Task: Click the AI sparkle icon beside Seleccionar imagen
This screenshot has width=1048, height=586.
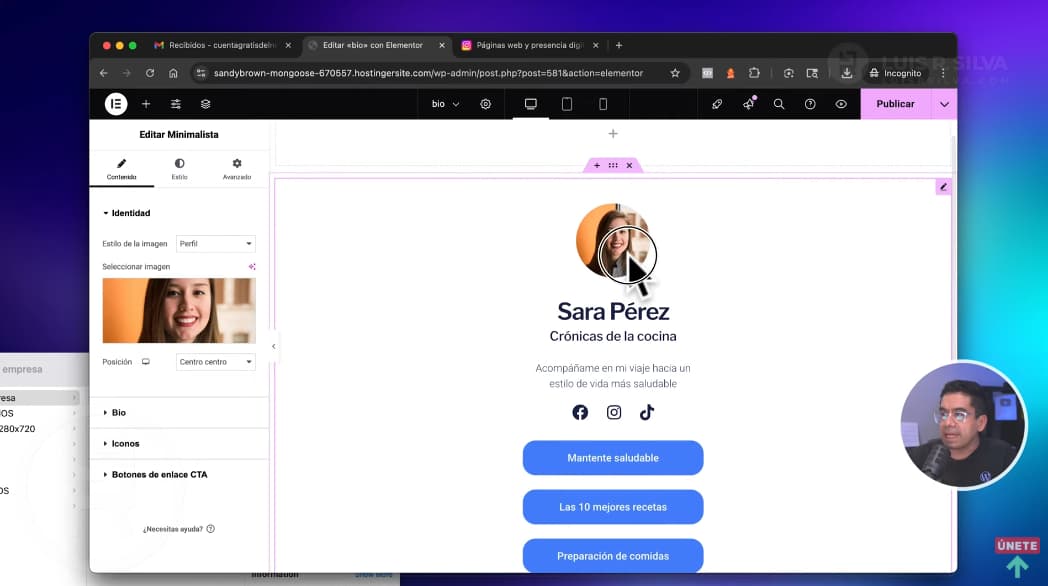Action: 252,267
